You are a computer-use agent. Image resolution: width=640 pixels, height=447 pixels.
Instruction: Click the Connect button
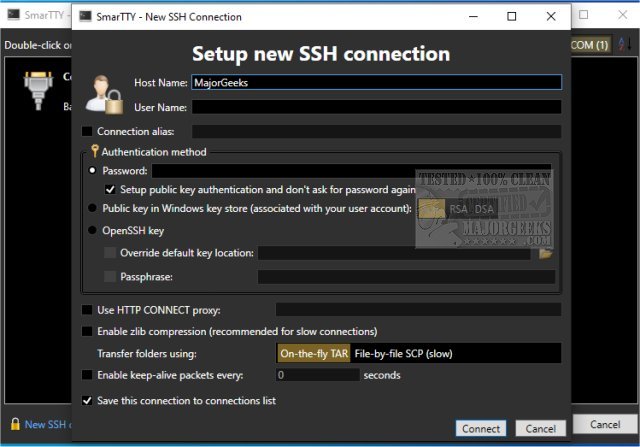click(481, 428)
